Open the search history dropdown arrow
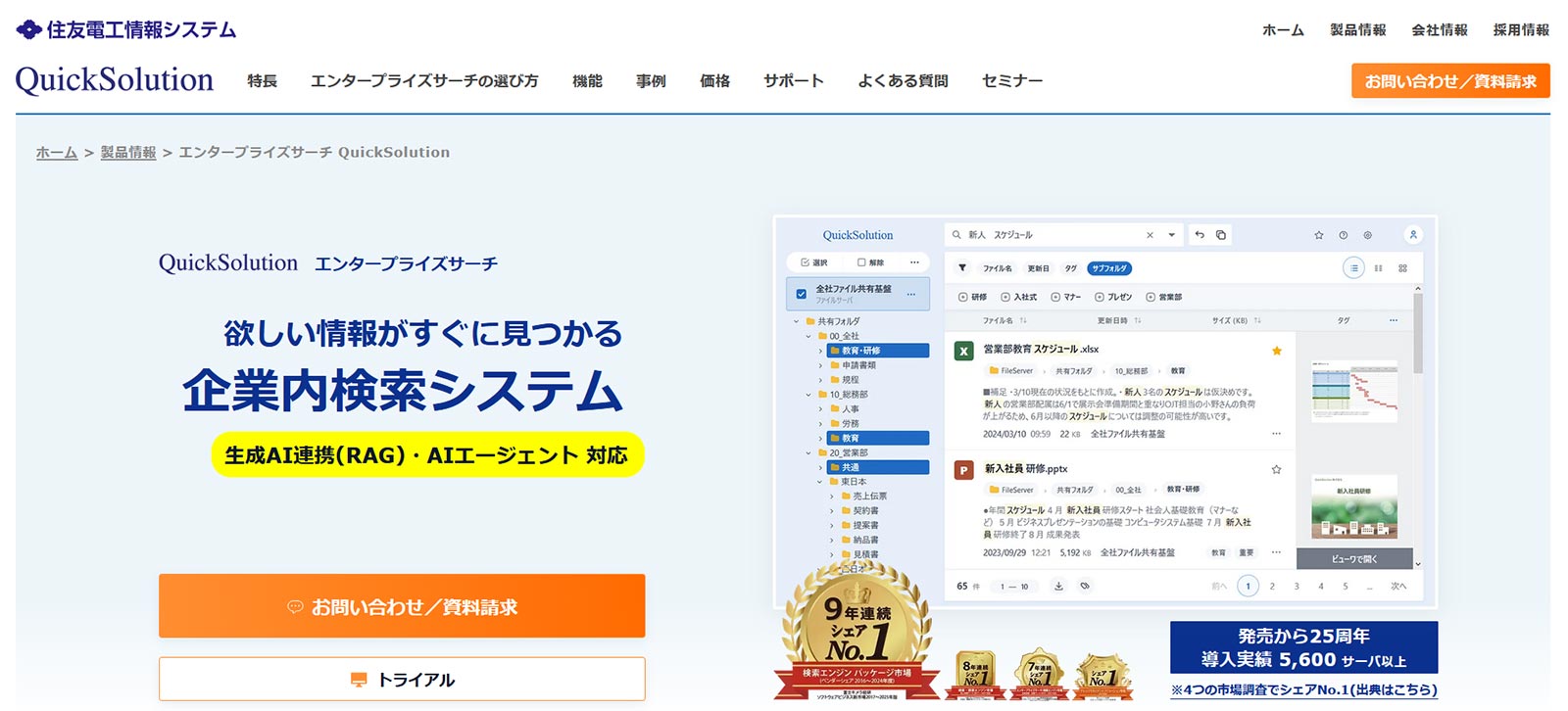This screenshot has width=1568, height=711. tap(1171, 235)
